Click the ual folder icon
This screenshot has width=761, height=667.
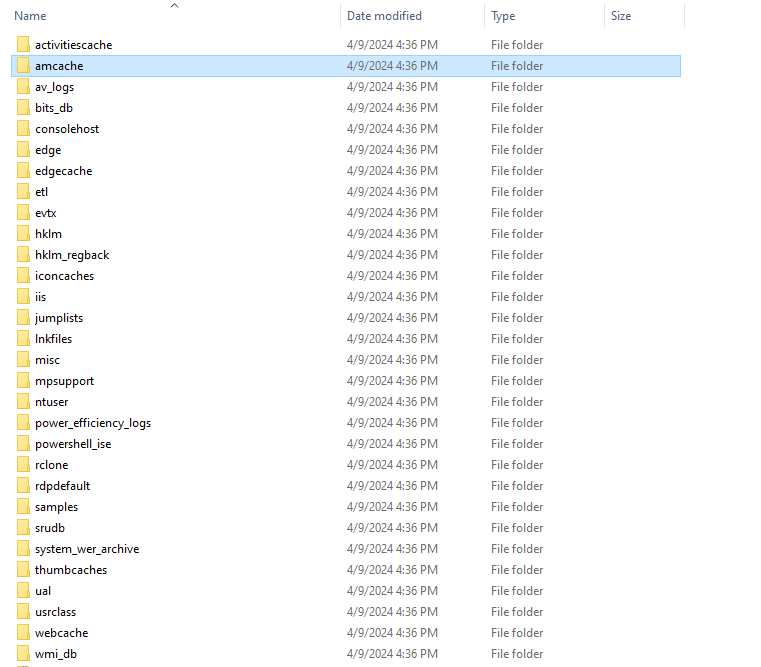(x=23, y=590)
